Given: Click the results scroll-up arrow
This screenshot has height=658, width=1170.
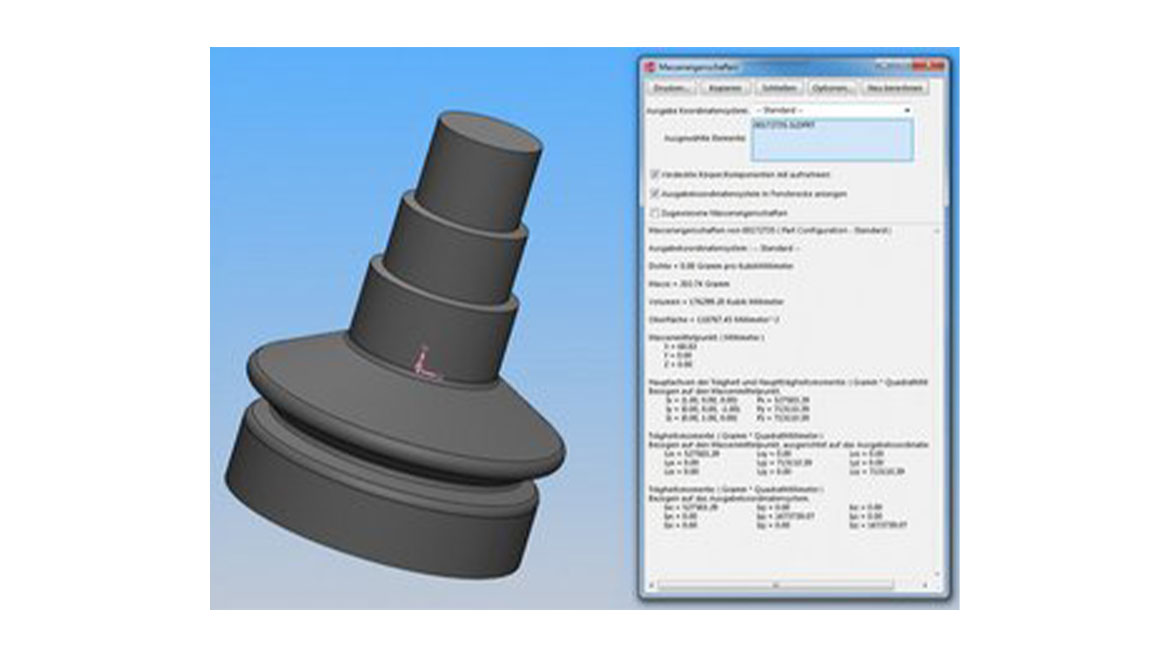Looking at the screenshot, I should pos(937,232).
